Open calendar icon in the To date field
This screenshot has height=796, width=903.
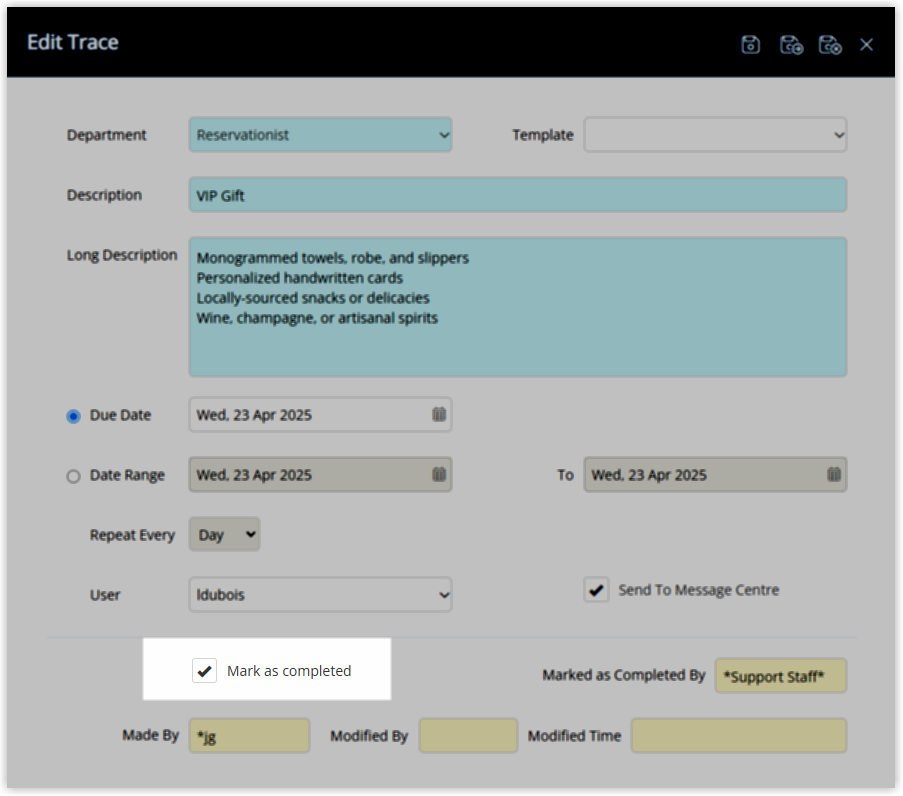834,474
